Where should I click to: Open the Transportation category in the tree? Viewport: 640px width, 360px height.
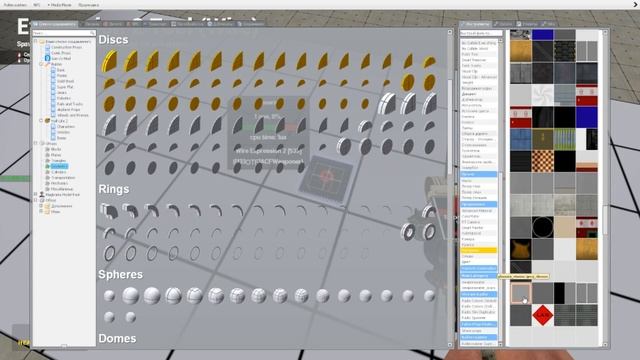[x=63, y=178]
